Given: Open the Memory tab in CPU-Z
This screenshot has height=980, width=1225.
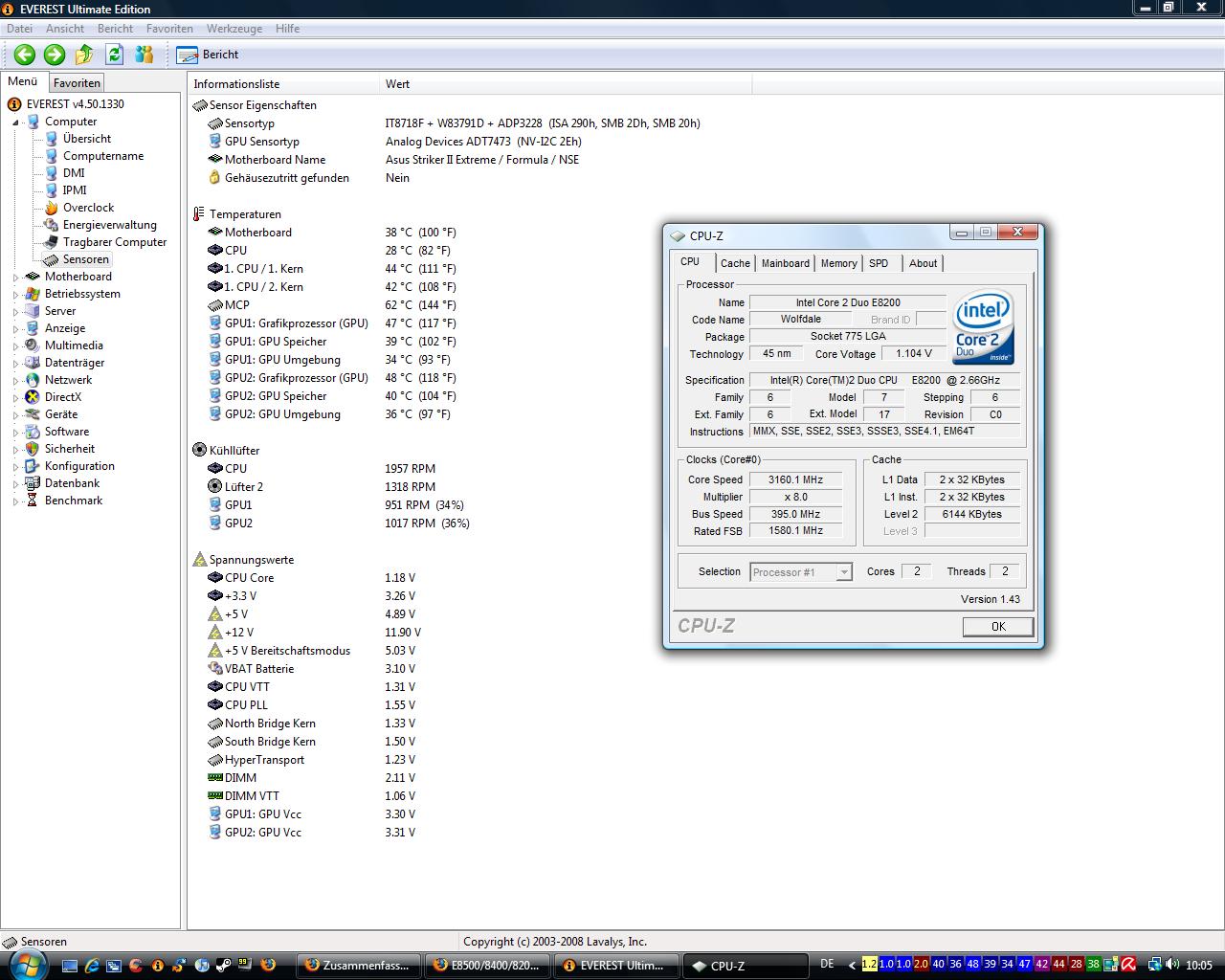Looking at the screenshot, I should (838, 263).
